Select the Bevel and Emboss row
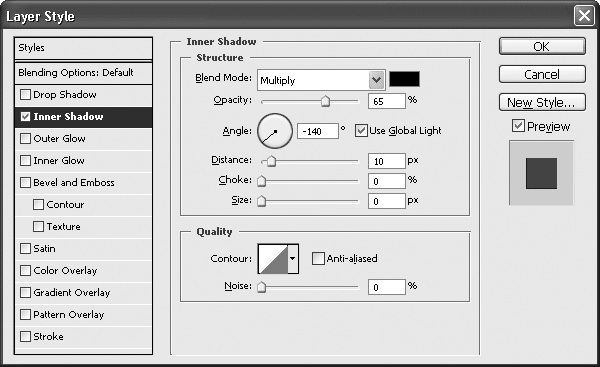This screenshot has width=600, height=367. [x=83, y=183]
